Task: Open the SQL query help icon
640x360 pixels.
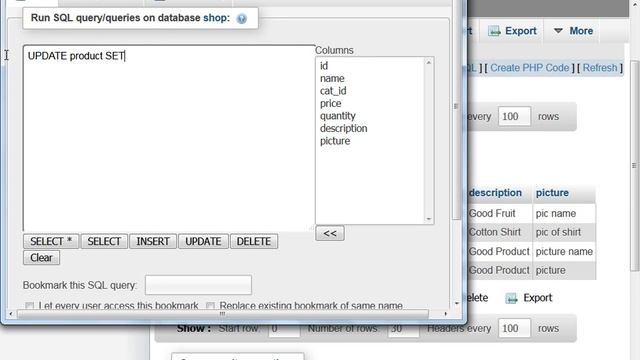Action: coord(242,19)
